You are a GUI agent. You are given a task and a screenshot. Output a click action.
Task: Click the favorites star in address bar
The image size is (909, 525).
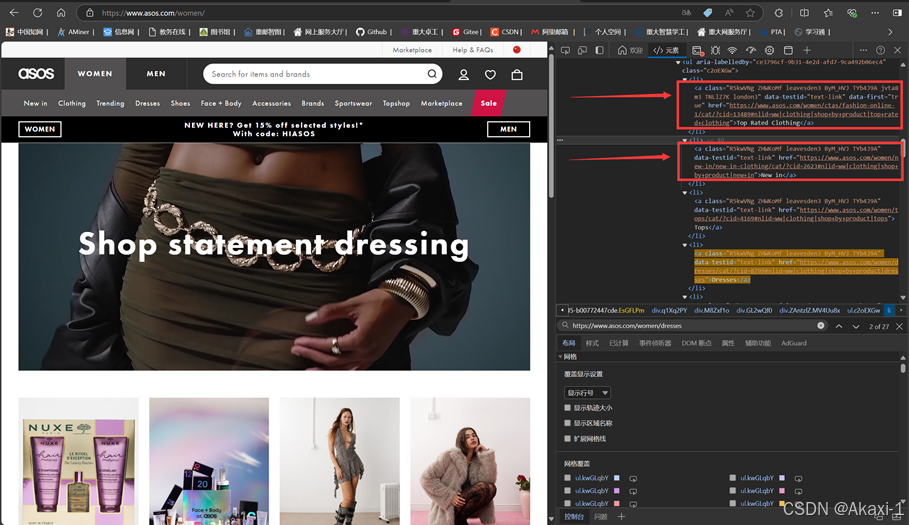tap(750, 12)
